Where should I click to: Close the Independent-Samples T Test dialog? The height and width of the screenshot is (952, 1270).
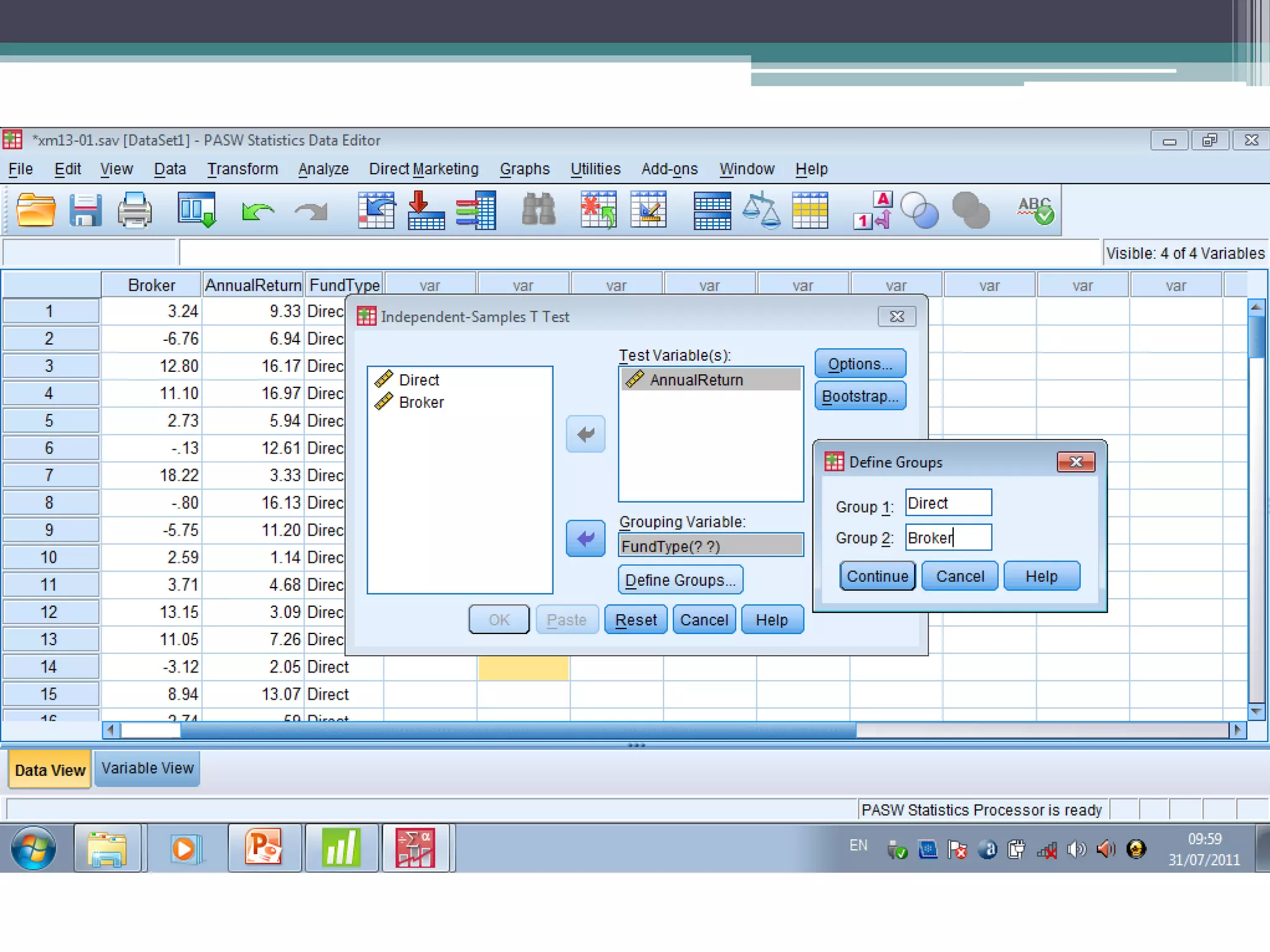(897, 316)
